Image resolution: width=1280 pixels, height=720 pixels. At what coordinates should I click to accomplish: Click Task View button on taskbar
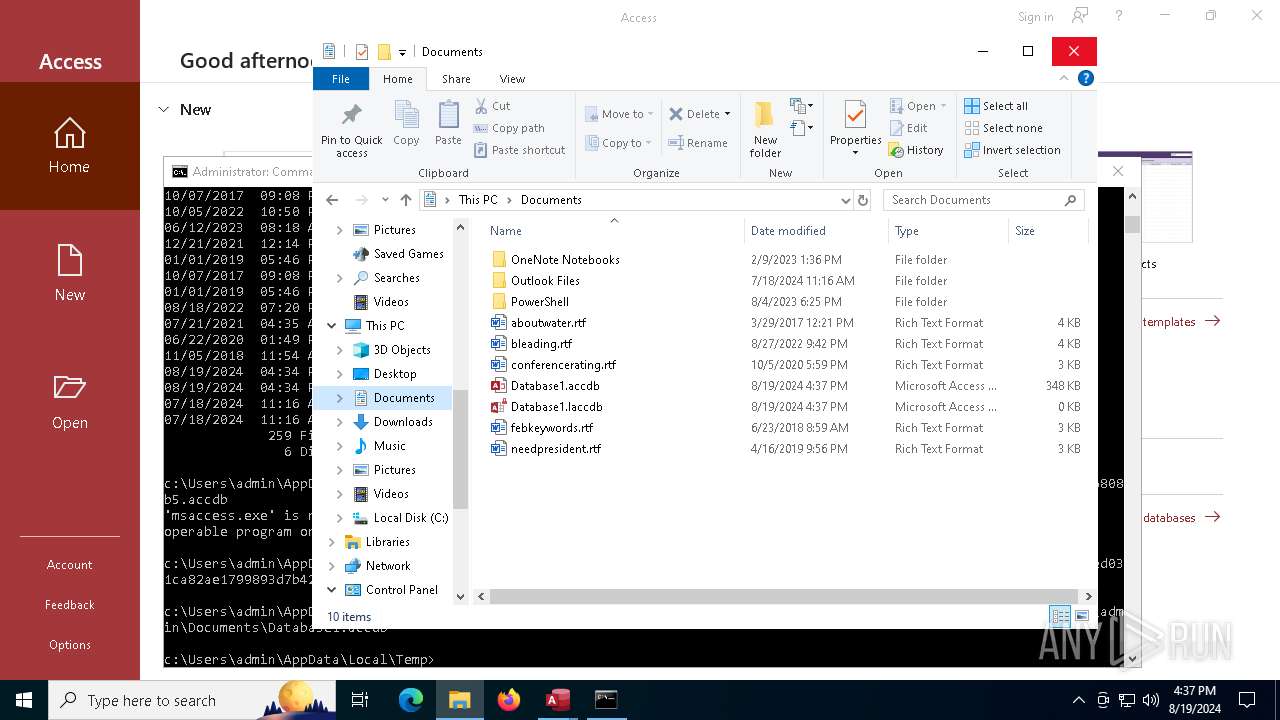pyautogui.click(x=360, y=700)
